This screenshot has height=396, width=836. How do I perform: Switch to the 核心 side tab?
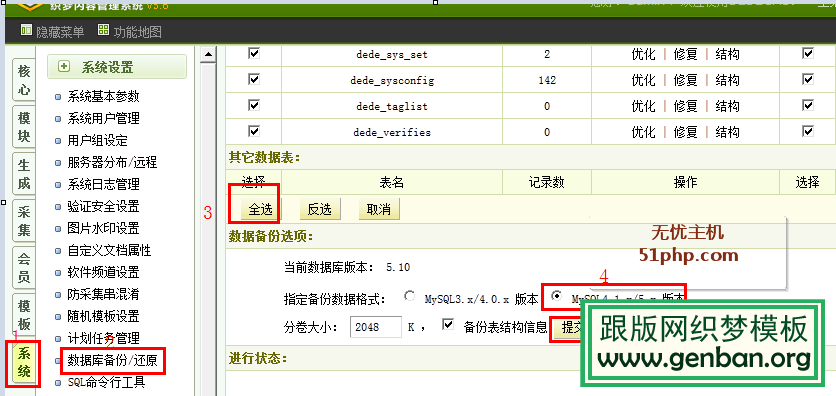(x=24, y=79)
